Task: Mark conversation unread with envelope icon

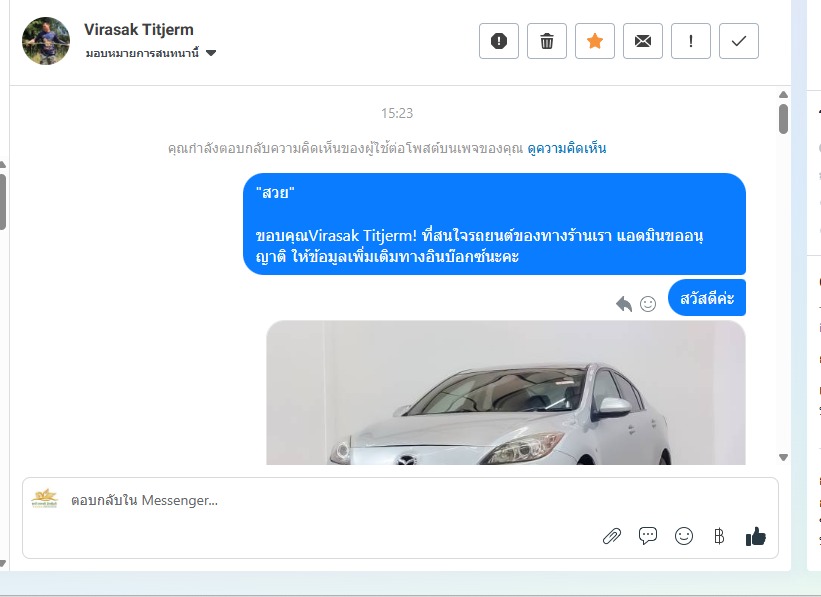Action: (642, 41)
